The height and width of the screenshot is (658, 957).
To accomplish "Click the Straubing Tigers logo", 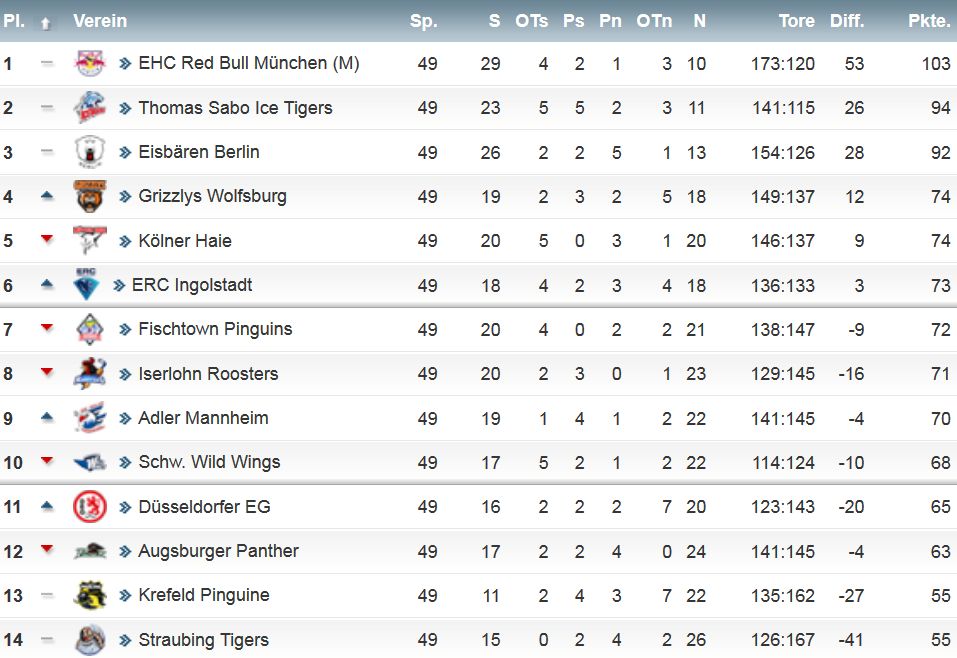I will pos(90,640).
